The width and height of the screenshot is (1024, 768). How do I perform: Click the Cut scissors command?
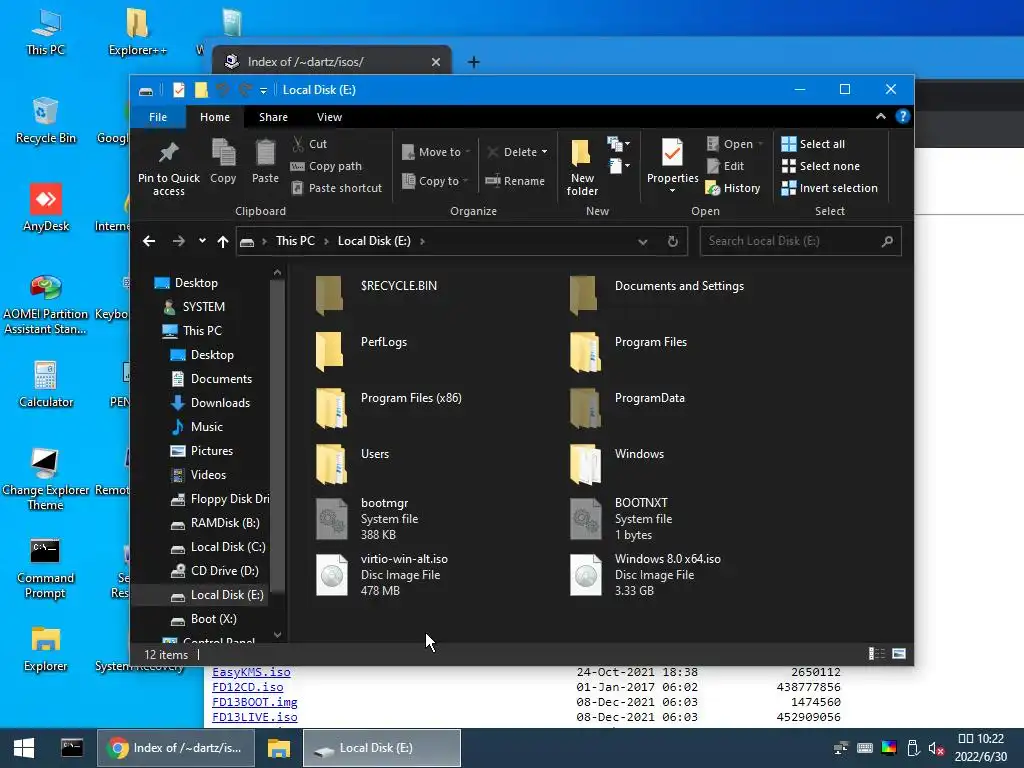(x=310, y=144)
